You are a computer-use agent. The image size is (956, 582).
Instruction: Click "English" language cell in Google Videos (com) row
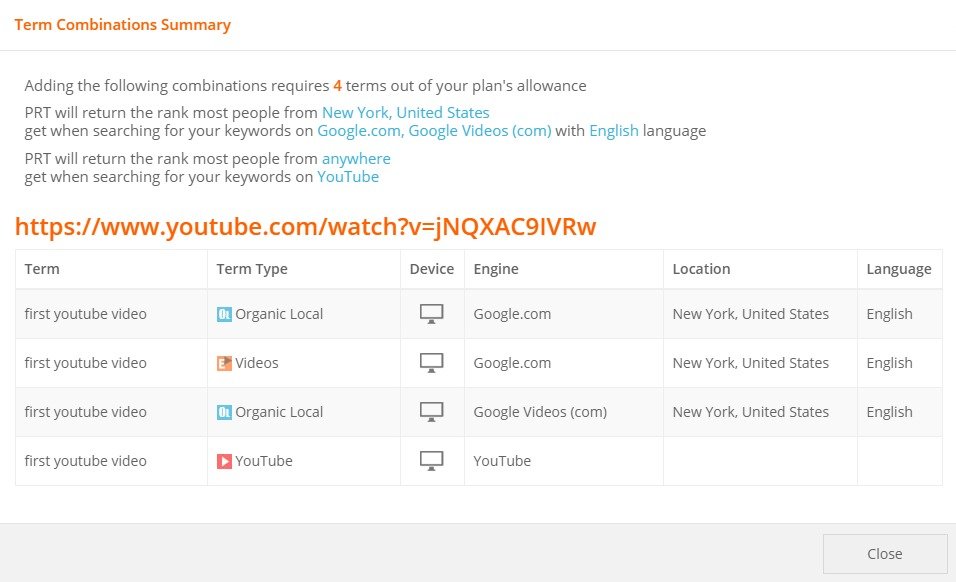point(890,412)
